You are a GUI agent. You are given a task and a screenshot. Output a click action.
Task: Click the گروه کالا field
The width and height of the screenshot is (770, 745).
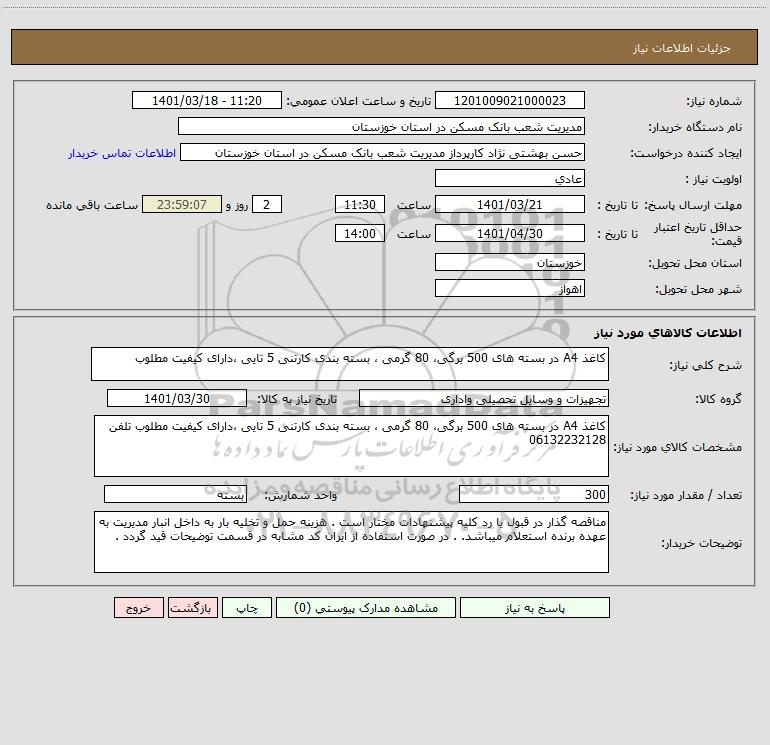484,399
